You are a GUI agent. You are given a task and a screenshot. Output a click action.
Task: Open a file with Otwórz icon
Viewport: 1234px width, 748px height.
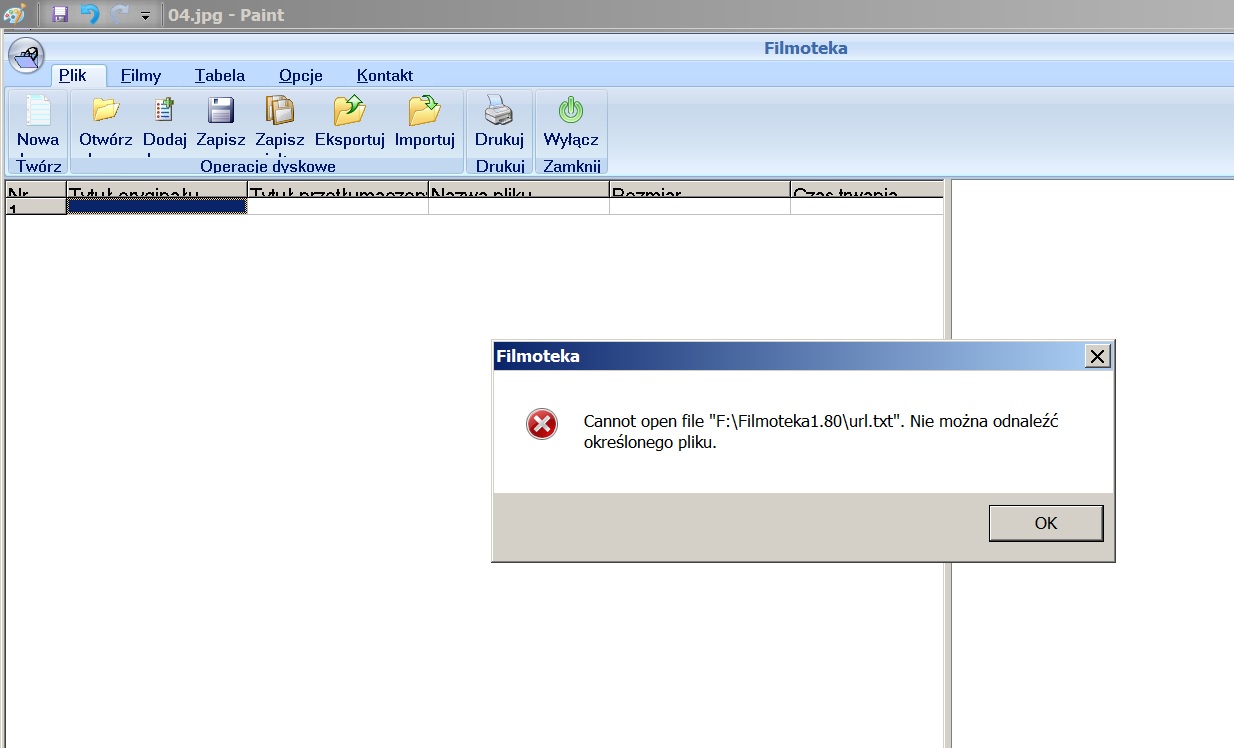coord(106,110)
